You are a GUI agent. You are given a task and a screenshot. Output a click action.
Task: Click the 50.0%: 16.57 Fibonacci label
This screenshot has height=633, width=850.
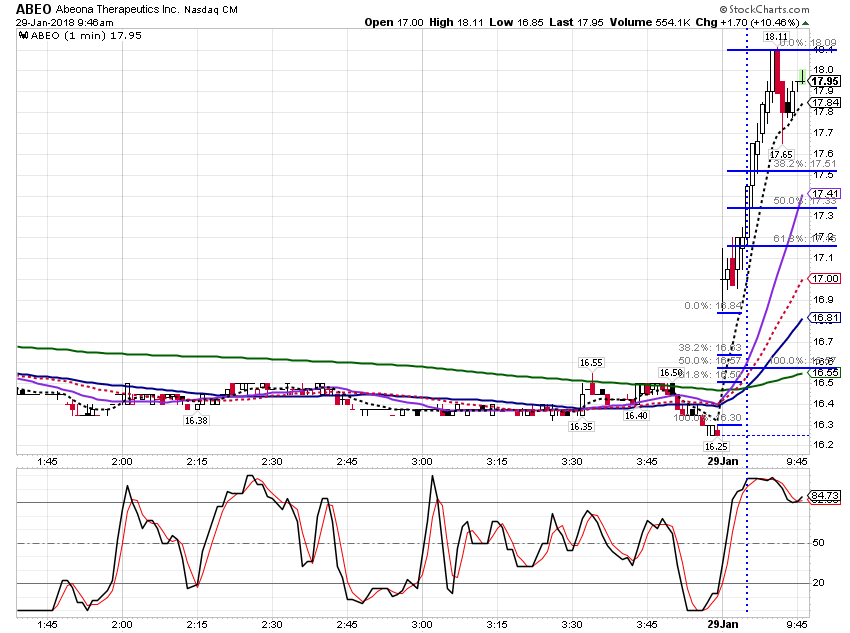[x=710, y=360]
